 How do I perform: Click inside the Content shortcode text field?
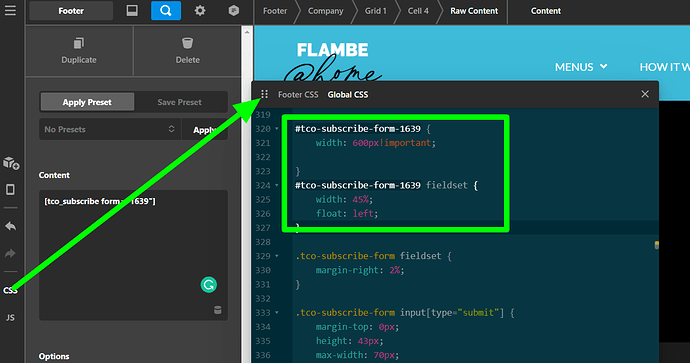(x=133, y=255)
